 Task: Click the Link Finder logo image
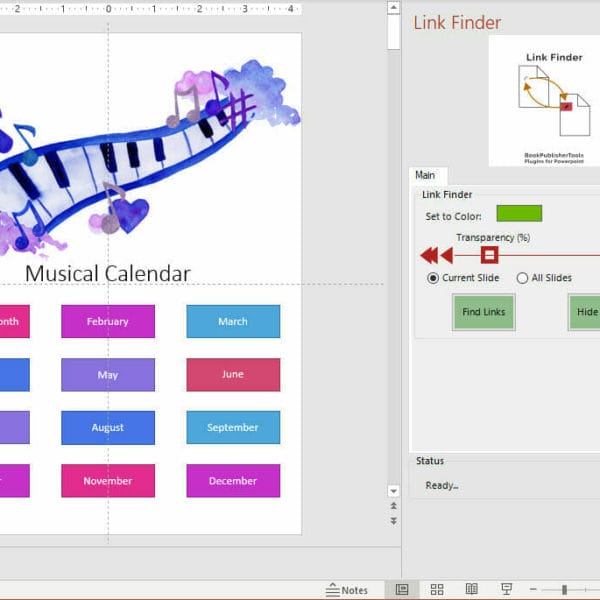point(545,101)
